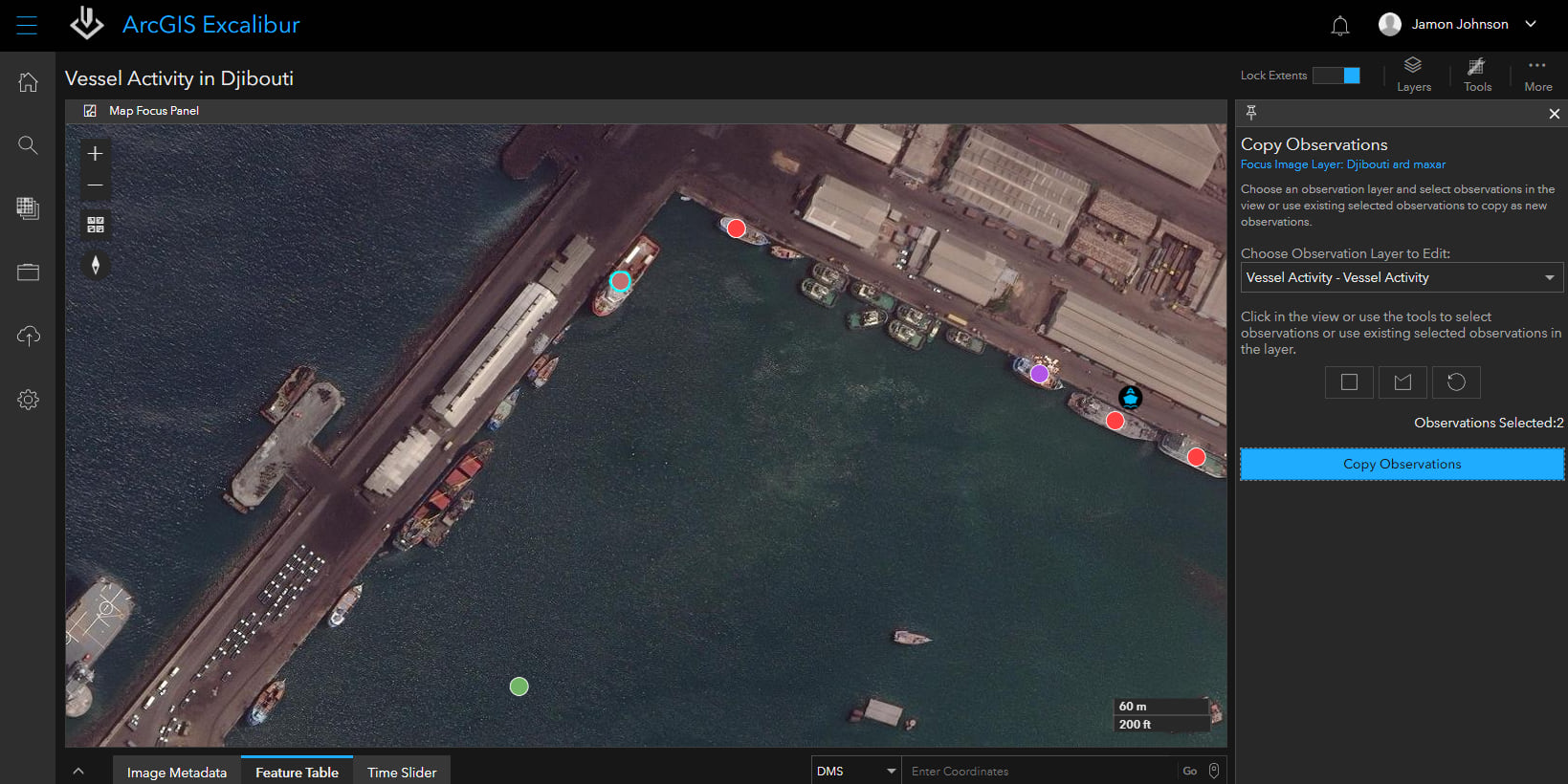Screen dimensions: 1568x784
Task: Open Search from the sidebar
Action: 28,145
